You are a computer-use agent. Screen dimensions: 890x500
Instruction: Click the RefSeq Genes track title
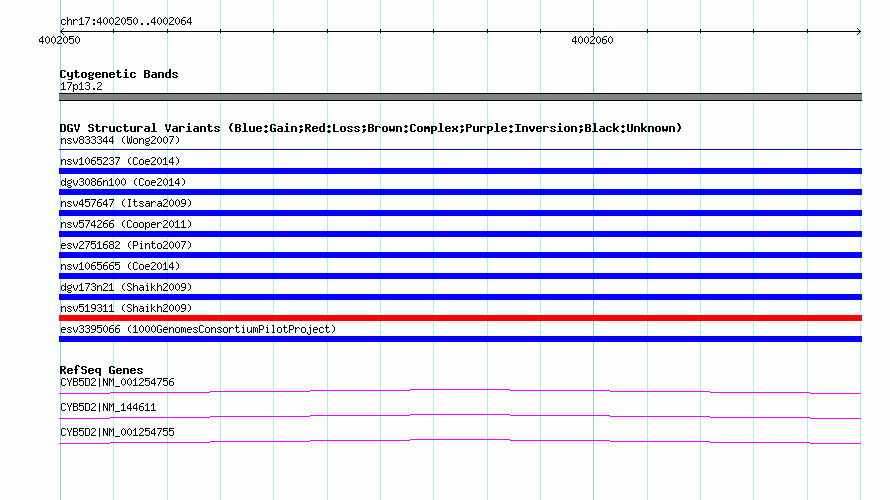pyautogui.click(x=101, y=370)
